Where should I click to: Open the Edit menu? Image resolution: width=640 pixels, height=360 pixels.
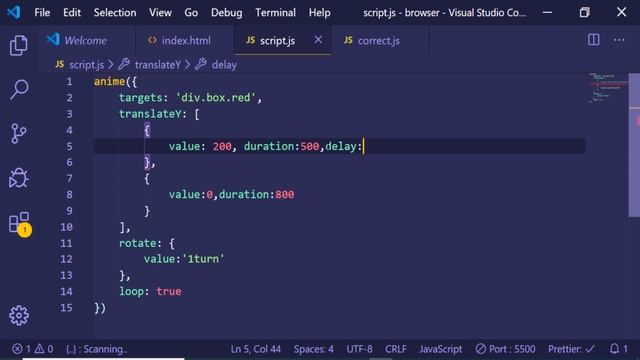tap(72, 13)
